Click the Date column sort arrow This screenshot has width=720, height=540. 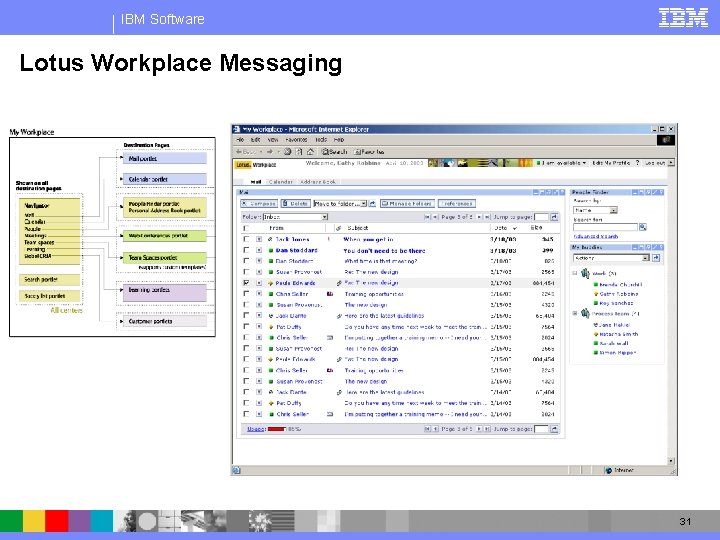click(514, 228)
